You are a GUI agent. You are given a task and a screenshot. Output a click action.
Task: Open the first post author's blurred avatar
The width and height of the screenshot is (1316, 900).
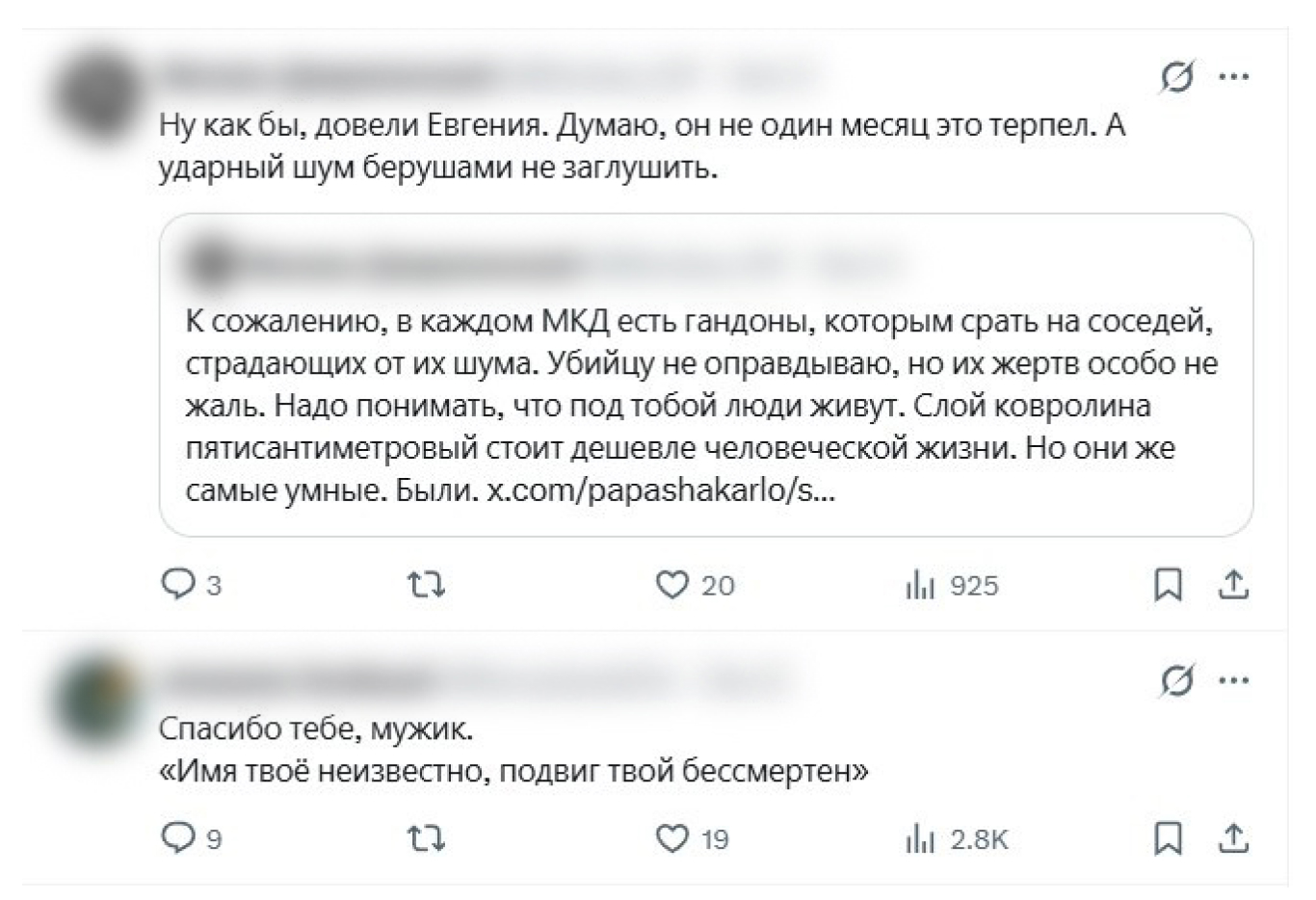click(x=94, y=95)
